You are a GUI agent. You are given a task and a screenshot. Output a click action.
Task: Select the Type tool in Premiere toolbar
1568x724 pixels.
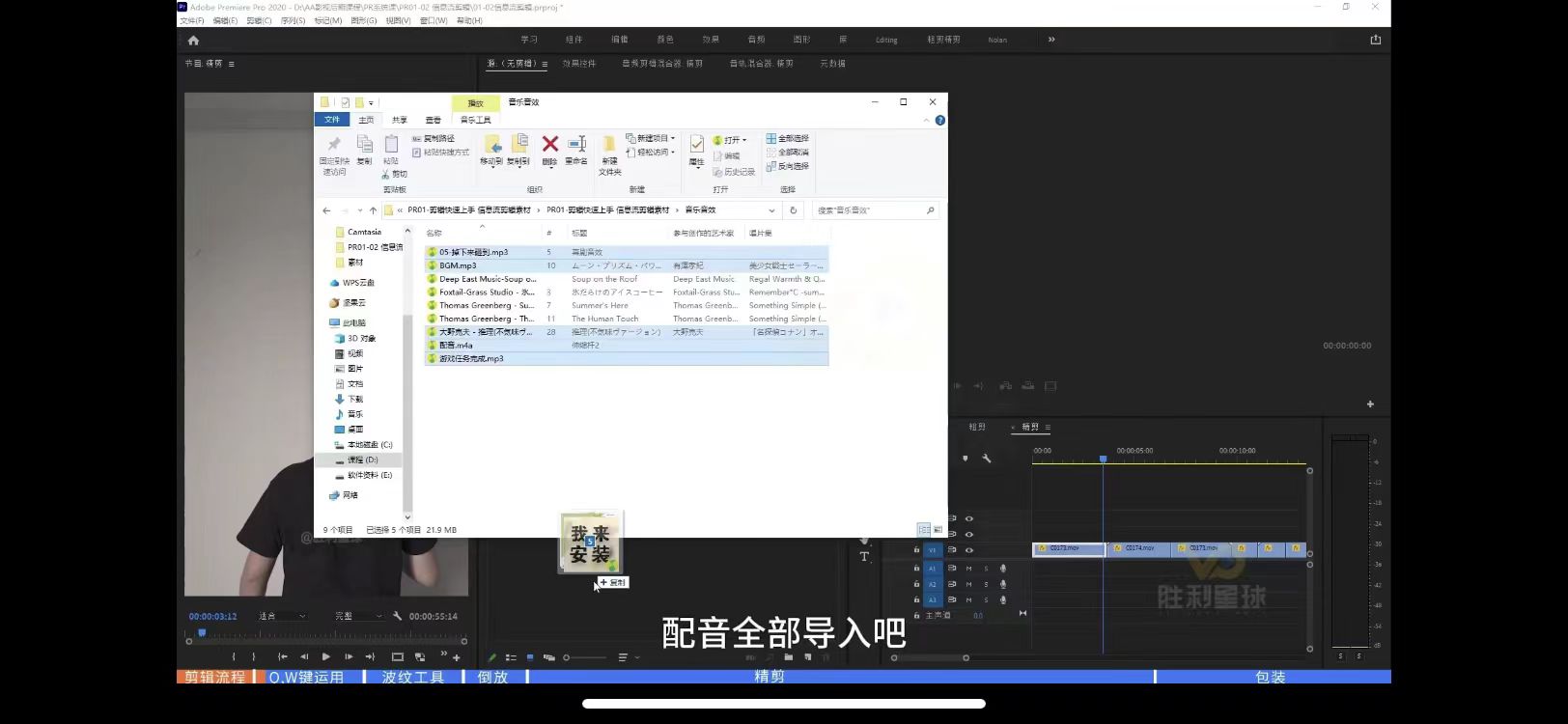click(864, 556)
